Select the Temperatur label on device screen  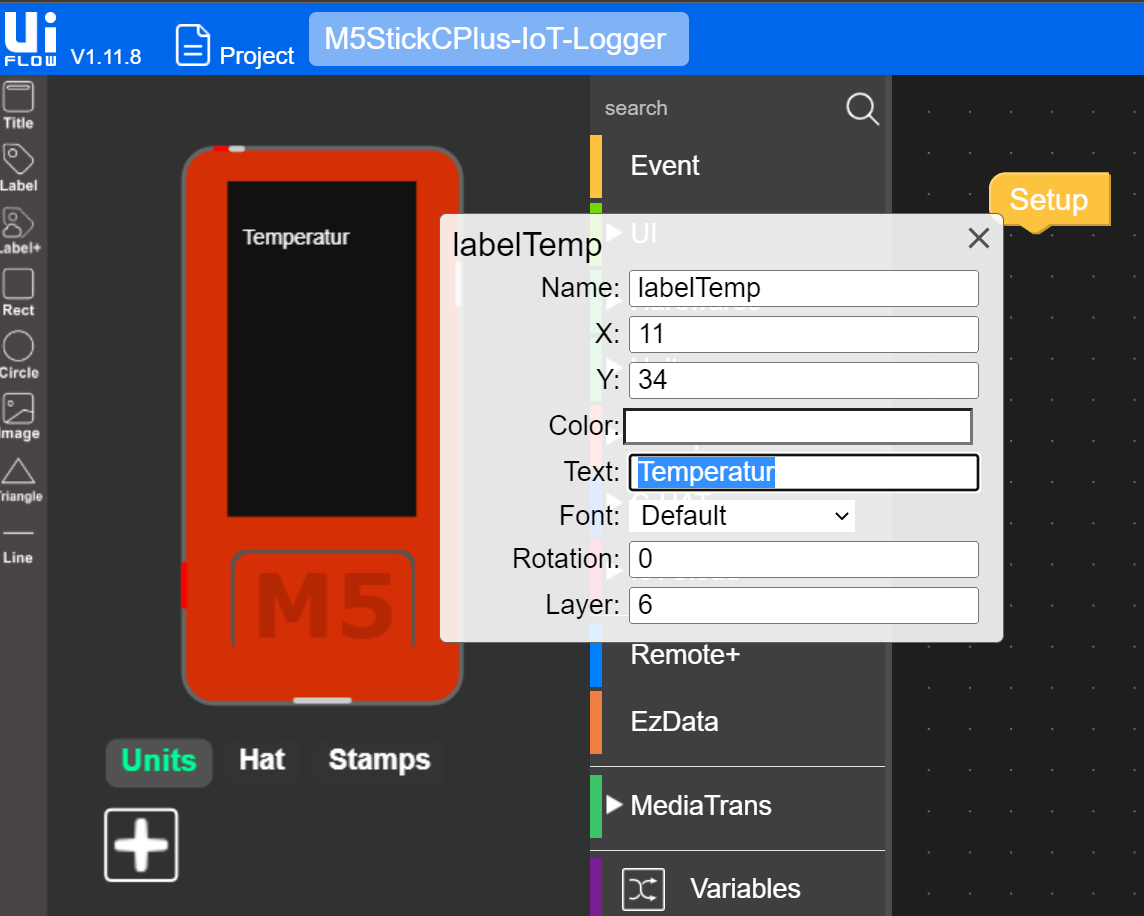(x=295, y=237)
